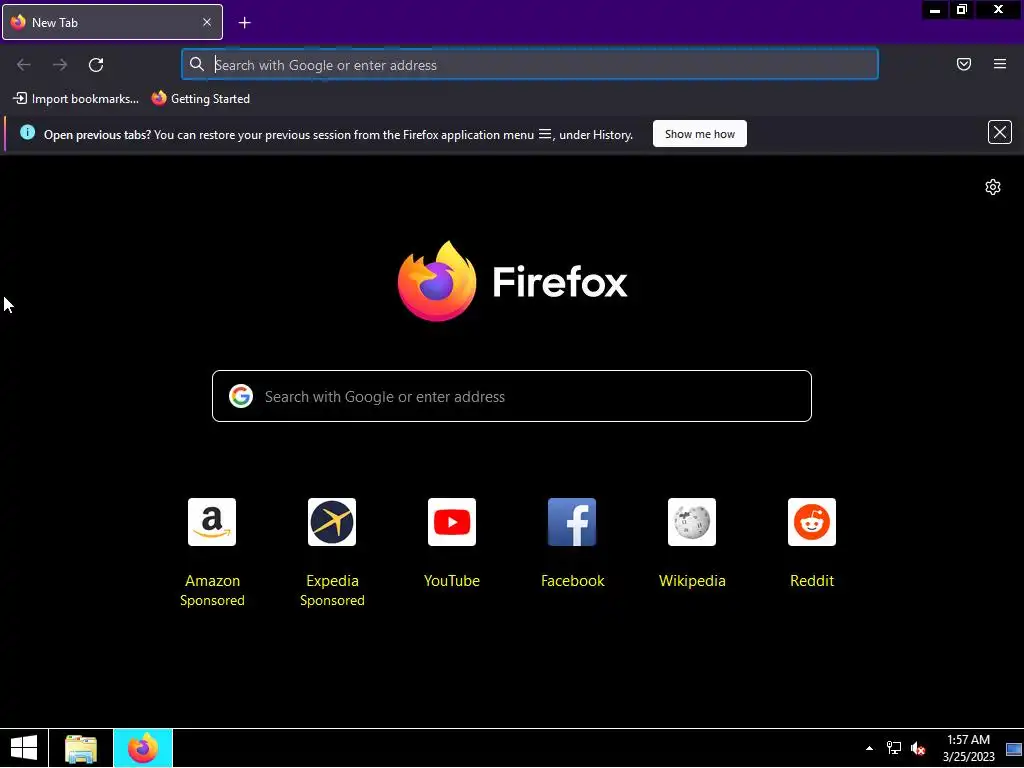Click the magnifier icon in the address bar
The height and width of the screenshot is (768, 1024).
197,64
